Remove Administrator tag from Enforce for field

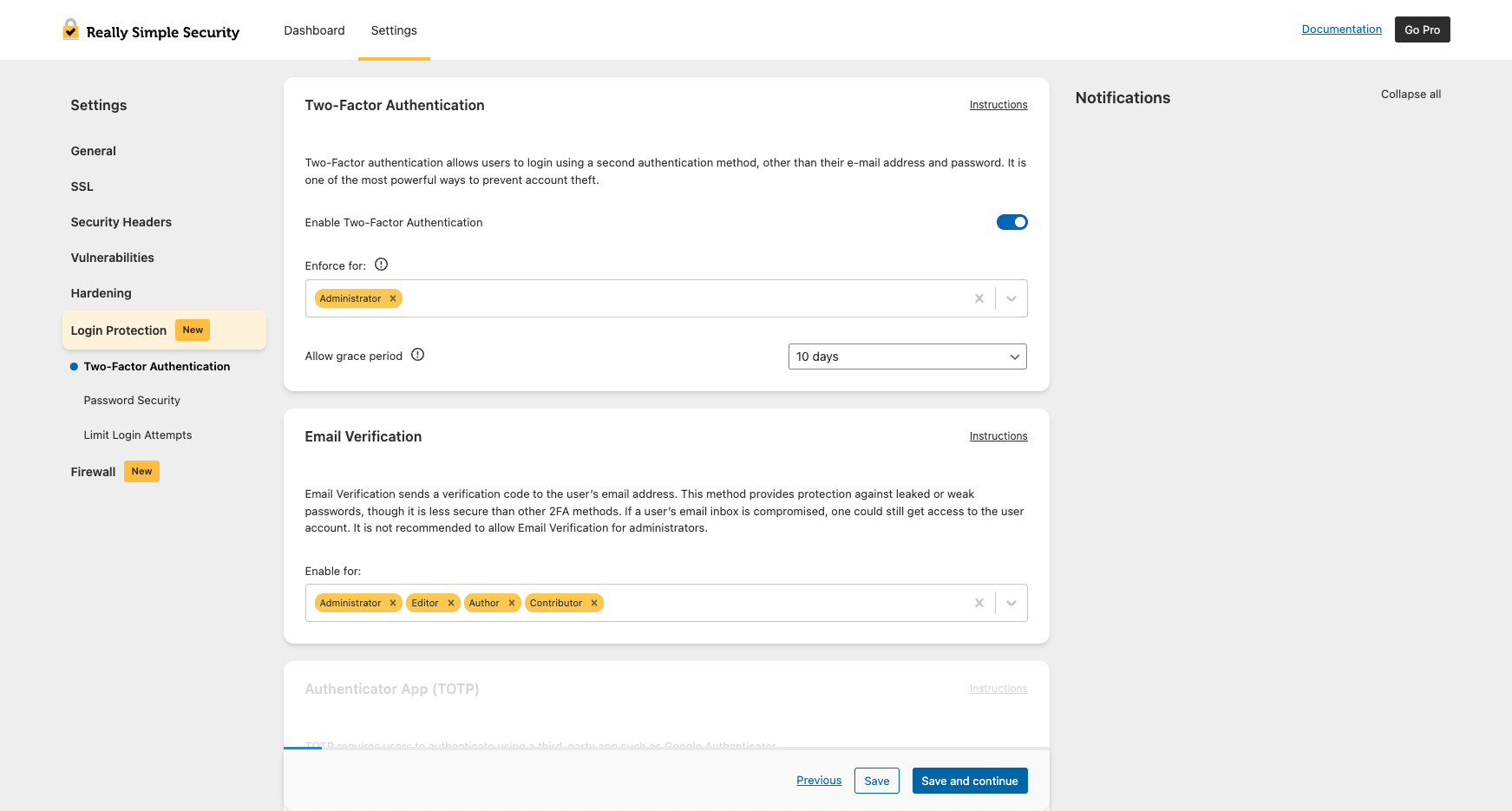click(393, 298)
